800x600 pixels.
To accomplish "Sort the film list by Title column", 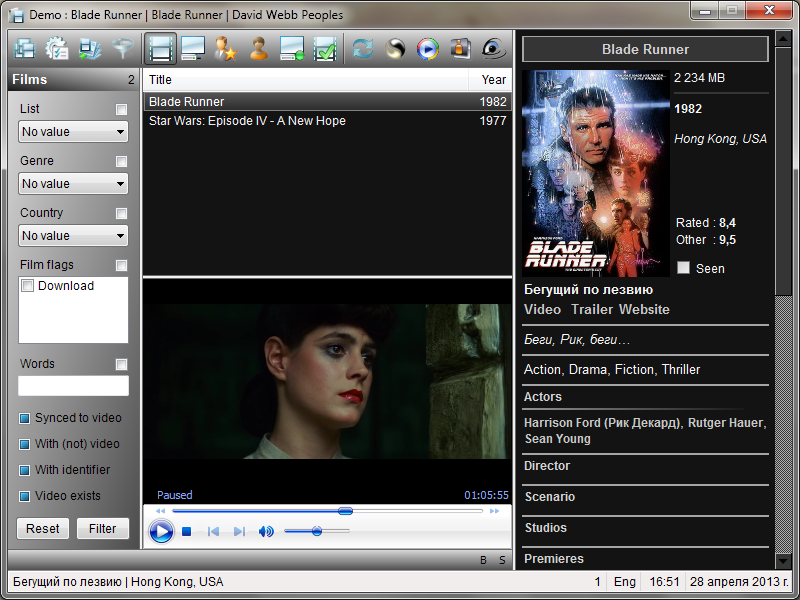I will click(306, 80).
